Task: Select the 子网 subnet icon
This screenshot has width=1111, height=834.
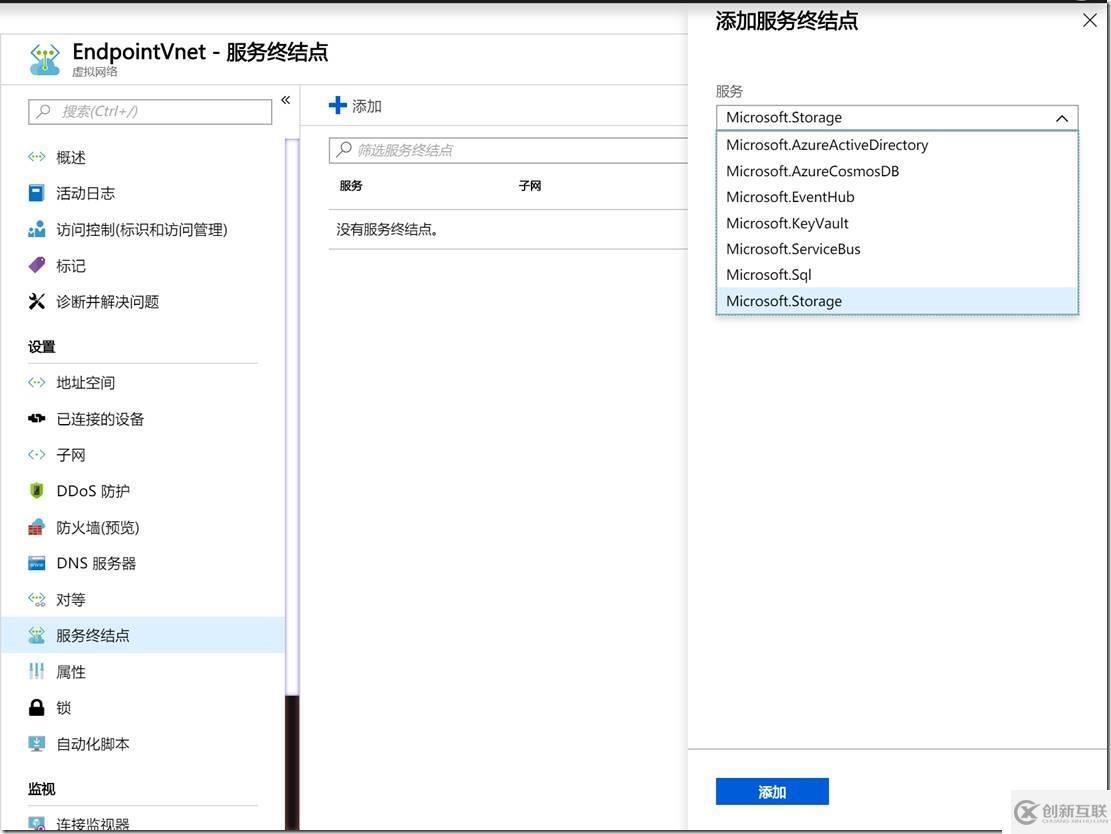Action: [34, 453]
